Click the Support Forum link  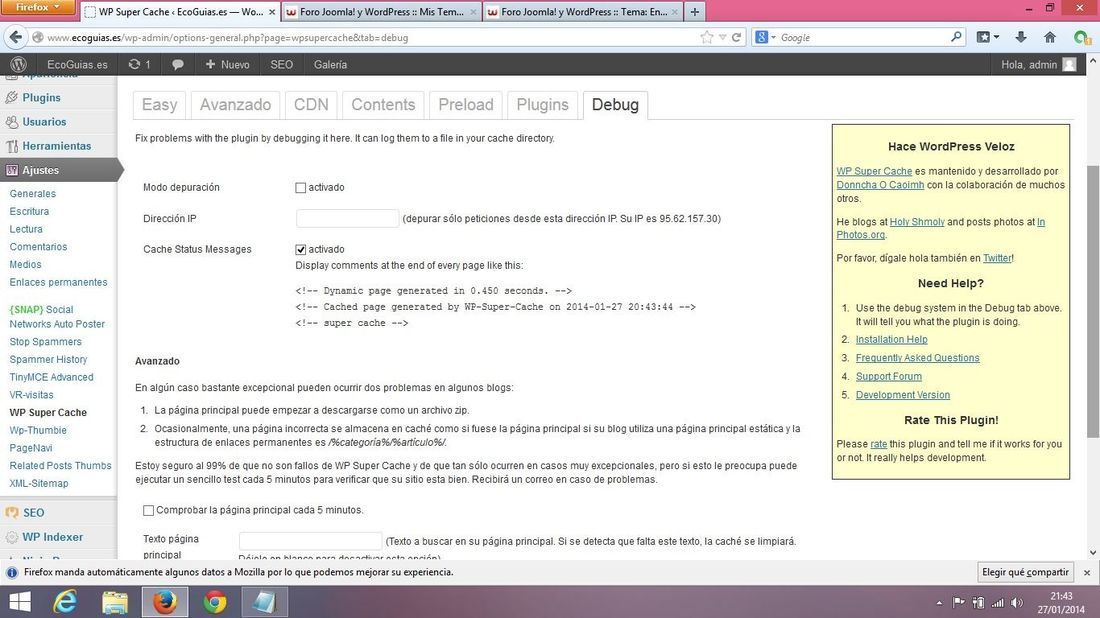pyautogui.click(x=888, y=377)
